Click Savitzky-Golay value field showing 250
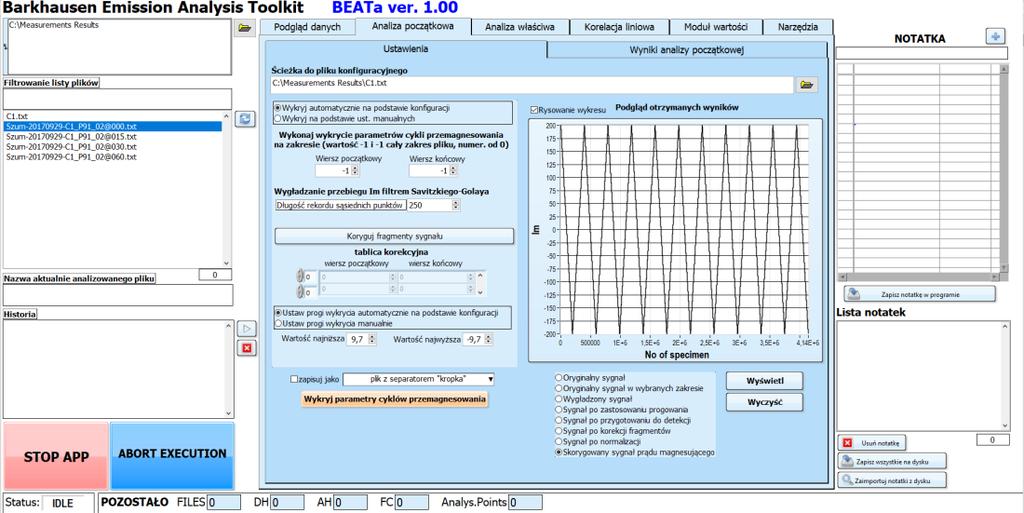 tap(429, 205)
